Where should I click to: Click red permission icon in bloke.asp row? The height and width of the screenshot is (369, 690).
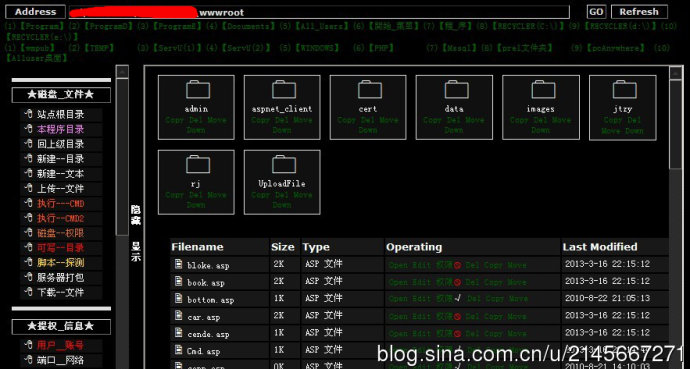(x=458, y=265)
